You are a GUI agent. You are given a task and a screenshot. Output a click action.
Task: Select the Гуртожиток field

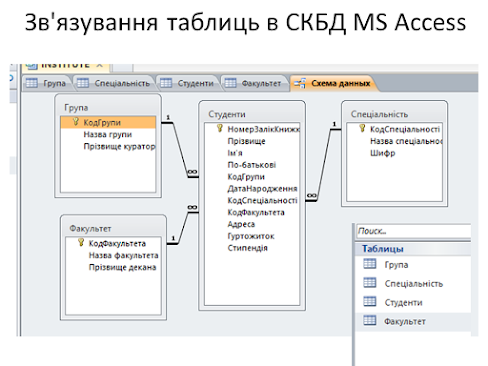(x=252, y=236)
